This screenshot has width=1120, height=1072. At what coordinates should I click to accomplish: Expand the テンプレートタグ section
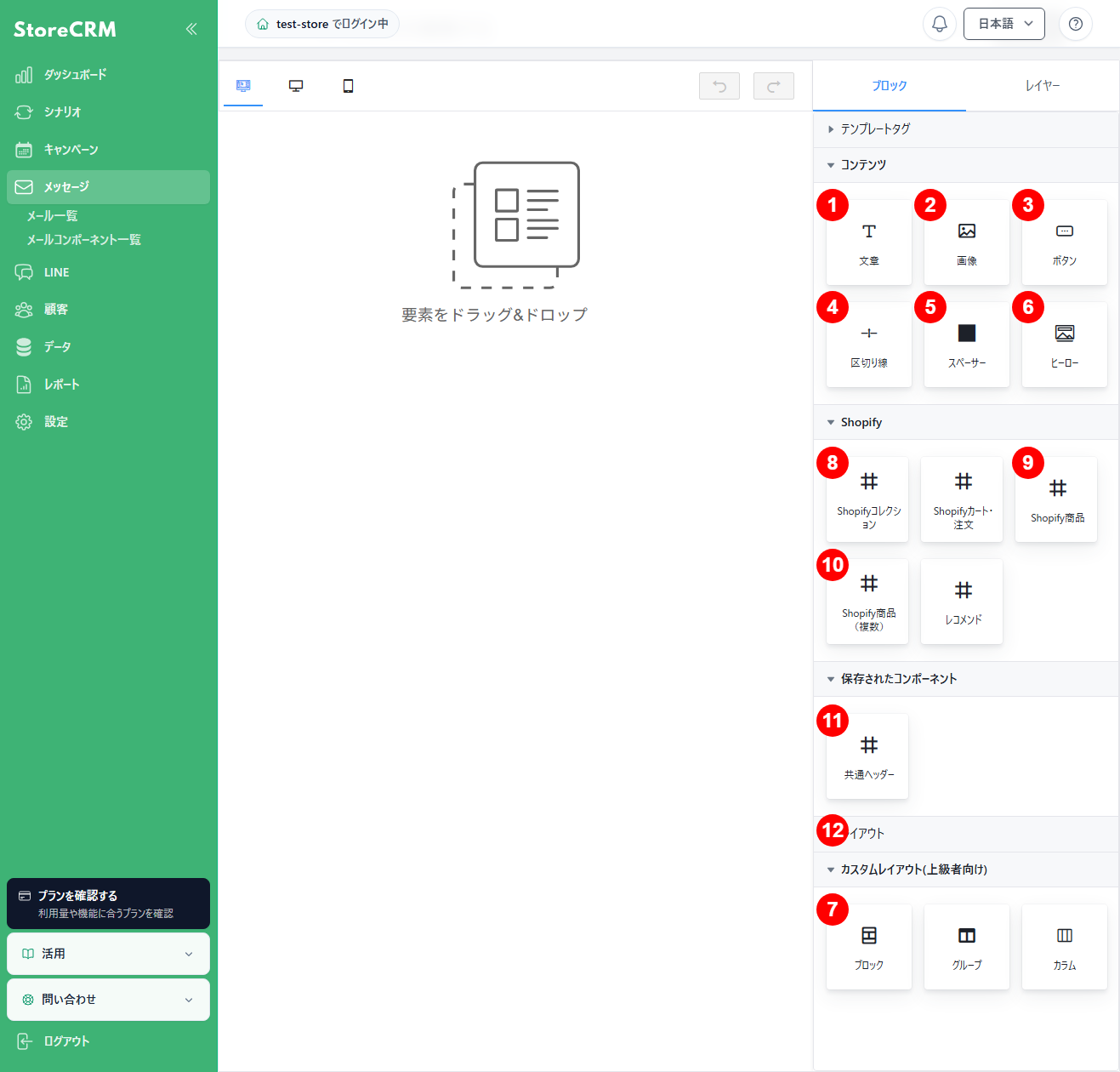(966, 129)
